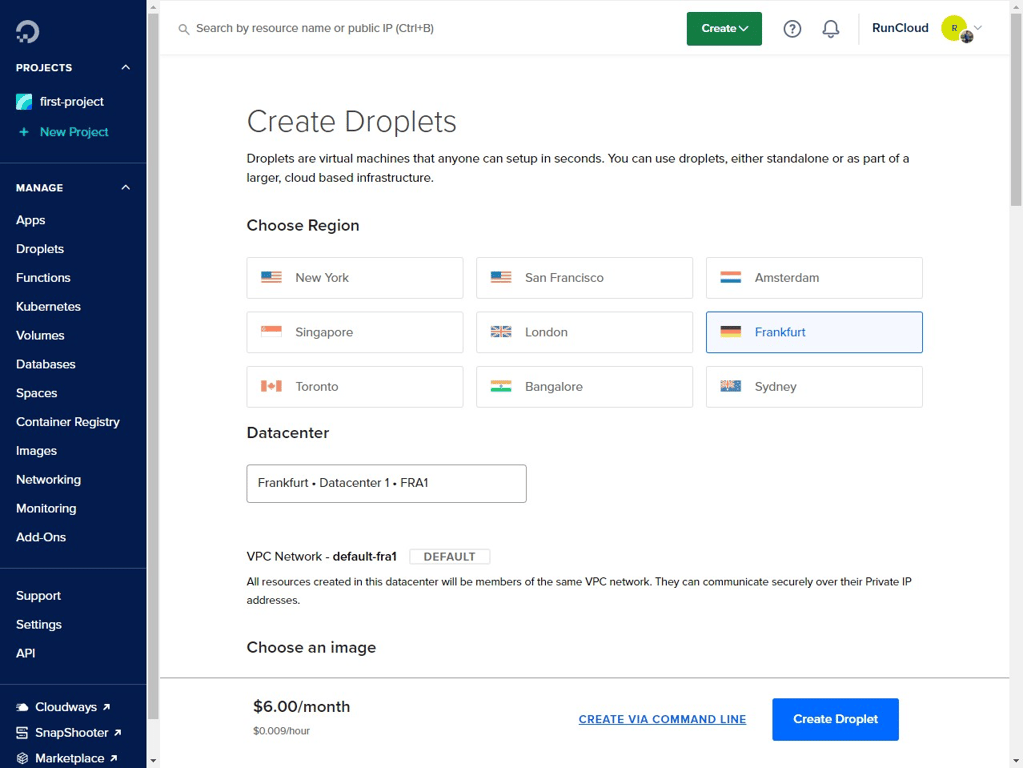Screen dimensions: 1023x768
Task: Select the London region
Action: (585, 332)
